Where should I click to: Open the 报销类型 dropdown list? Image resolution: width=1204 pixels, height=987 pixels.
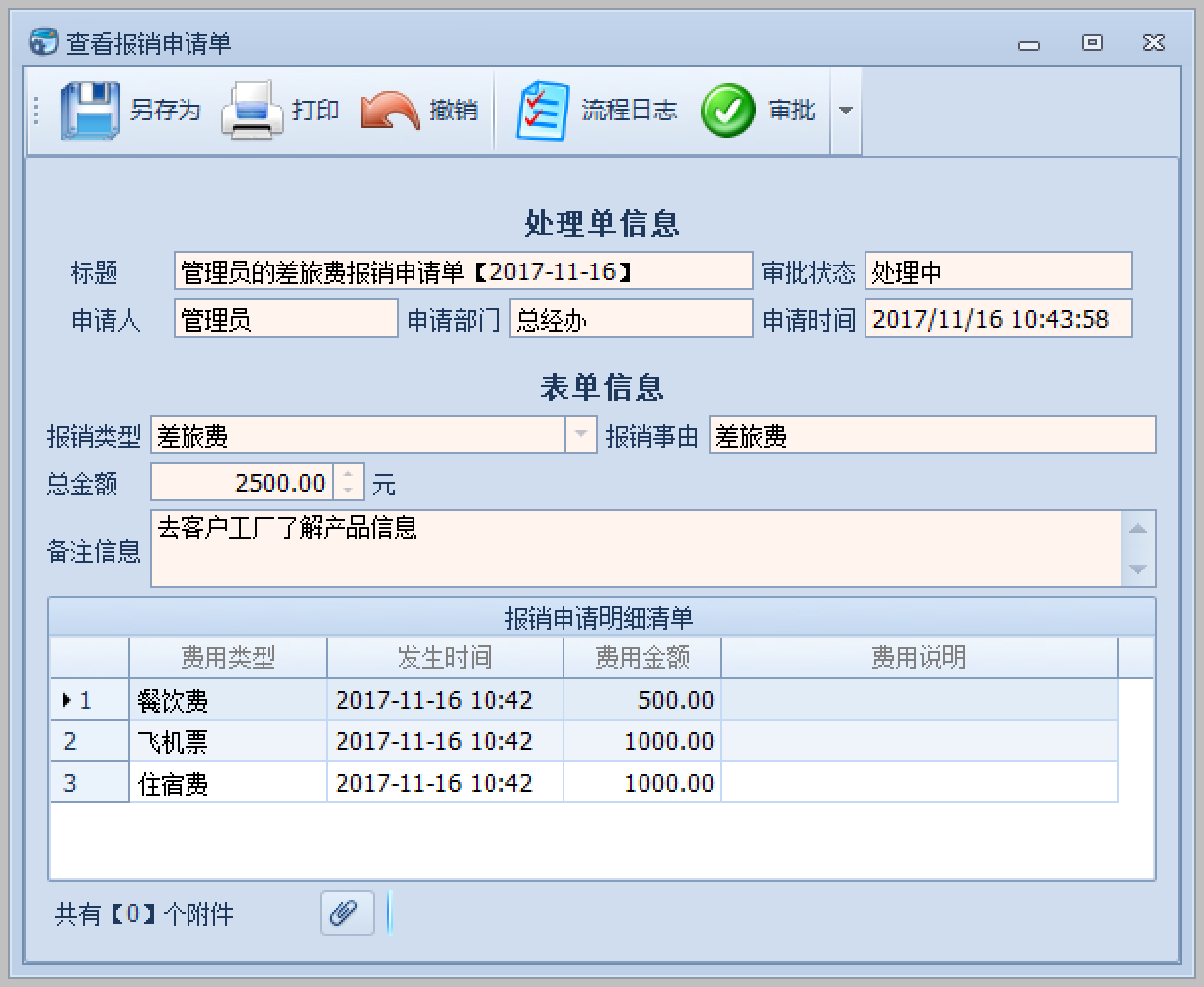(580, 435)
